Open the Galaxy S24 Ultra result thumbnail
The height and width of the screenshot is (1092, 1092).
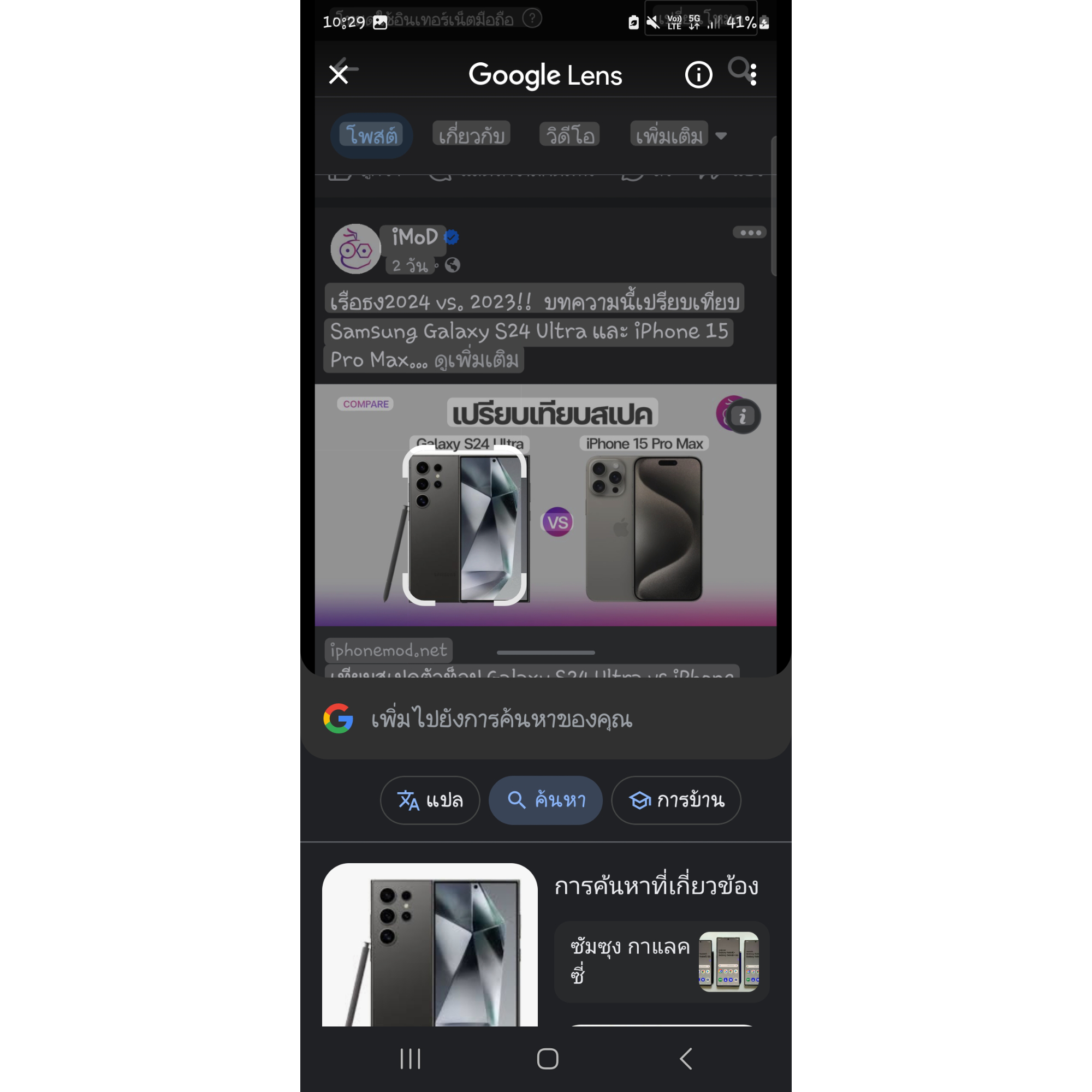(430, 945)
